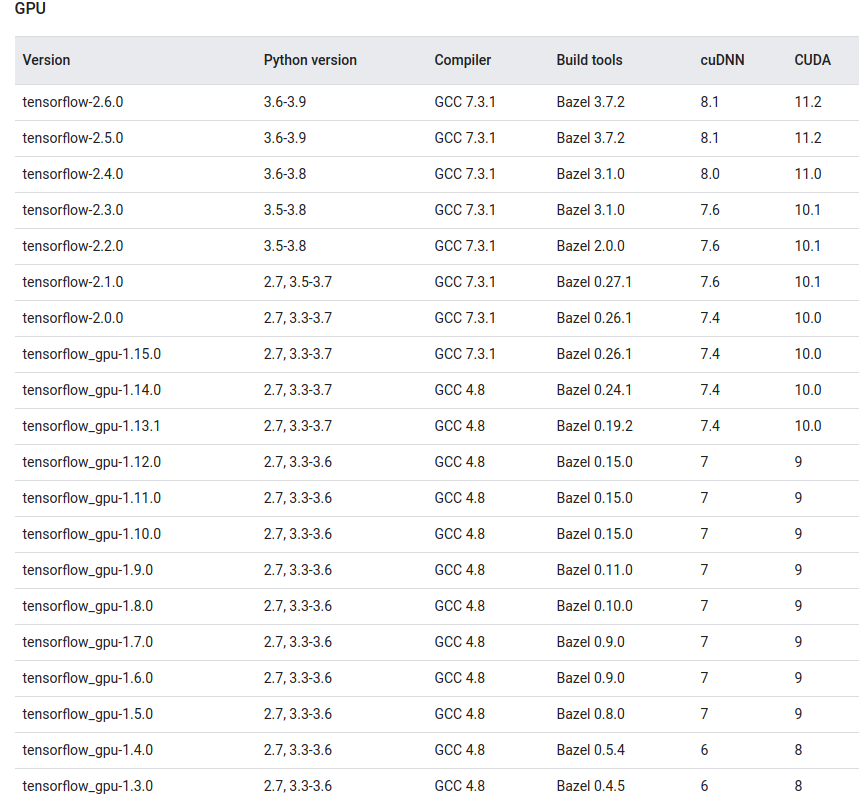Click Bazel 0.4.5 cell

[x=591, y=786]
